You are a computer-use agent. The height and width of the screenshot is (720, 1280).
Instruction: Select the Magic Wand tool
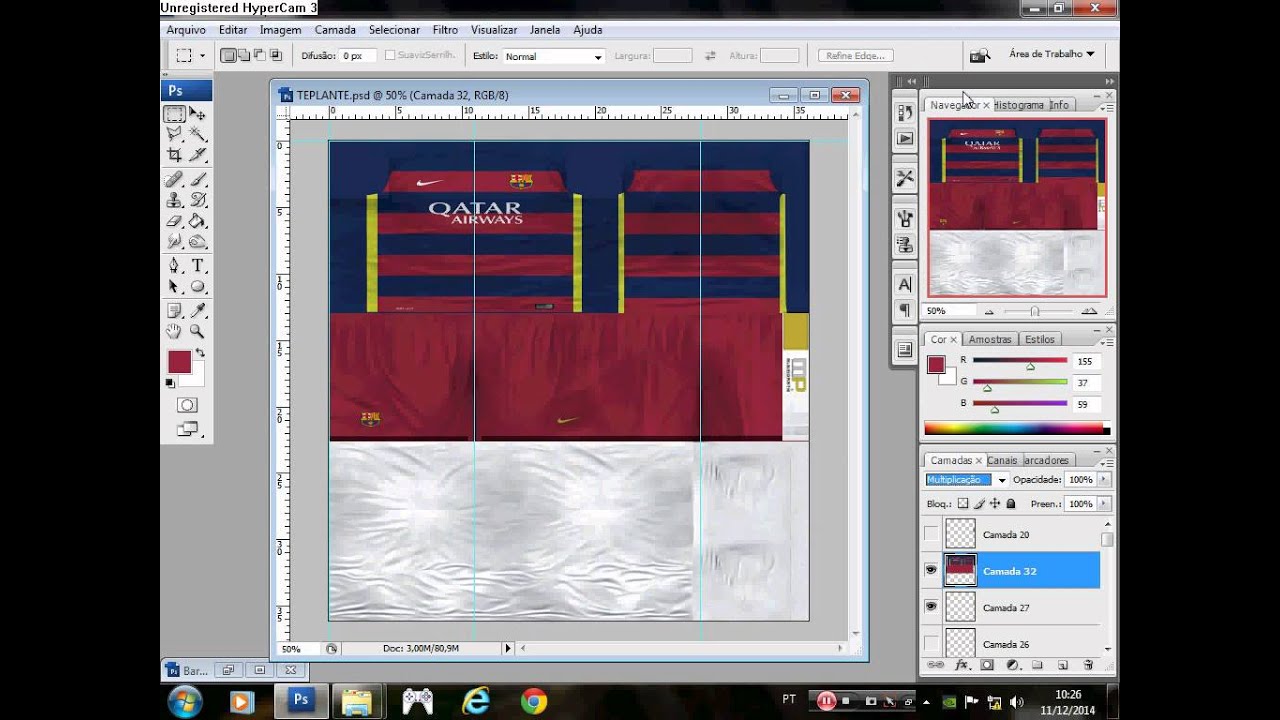point(198,134)
